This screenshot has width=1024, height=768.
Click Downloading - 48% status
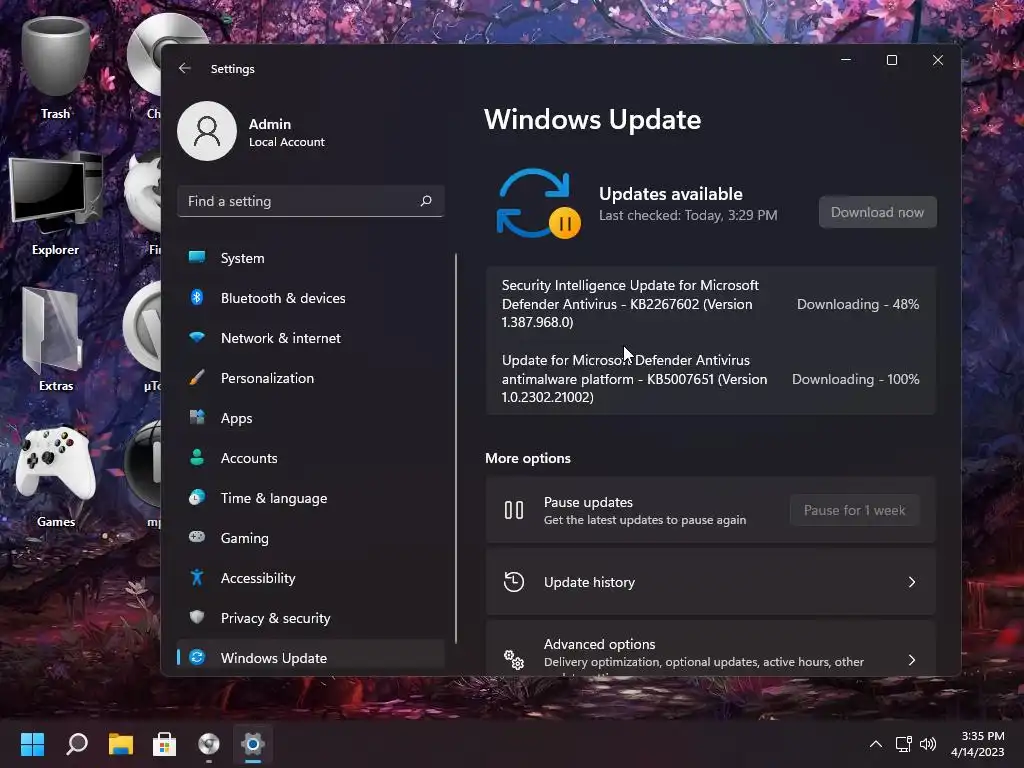(x=857, y=304)
